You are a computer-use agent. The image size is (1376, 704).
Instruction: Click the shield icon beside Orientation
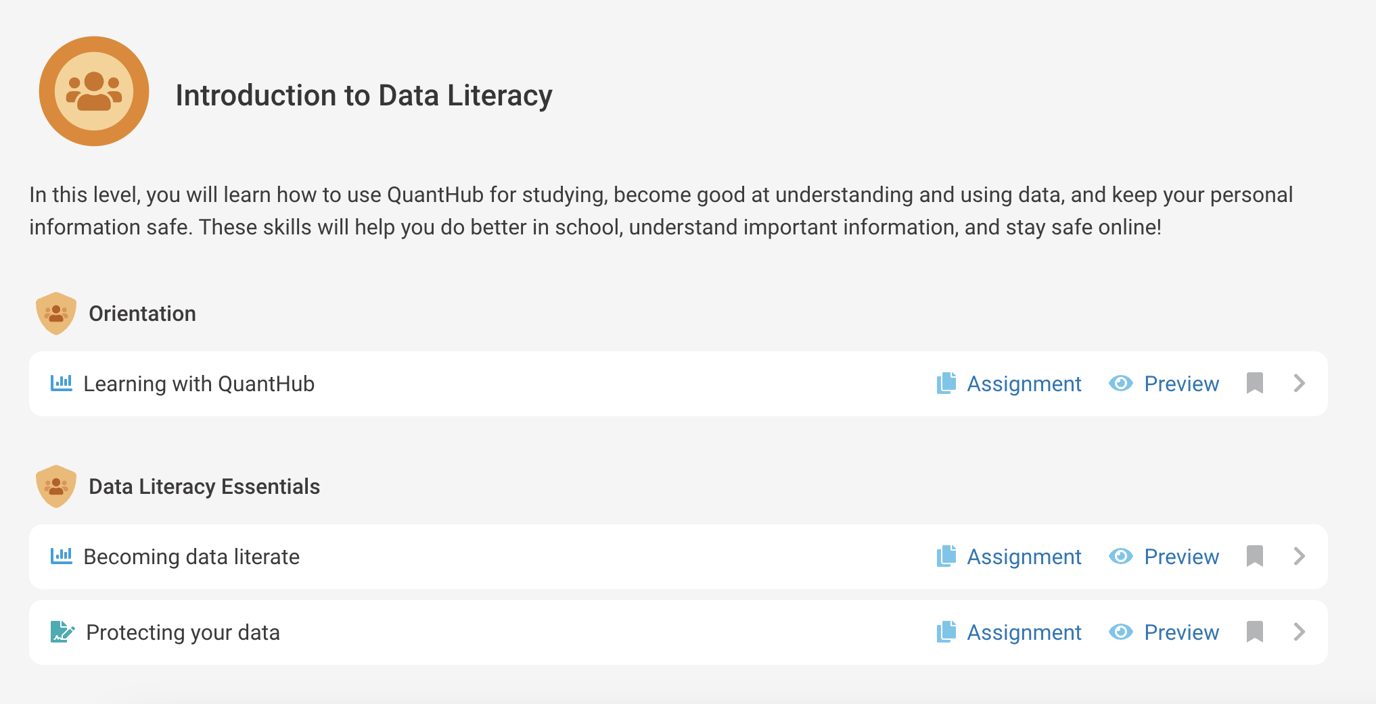point(56,313)
